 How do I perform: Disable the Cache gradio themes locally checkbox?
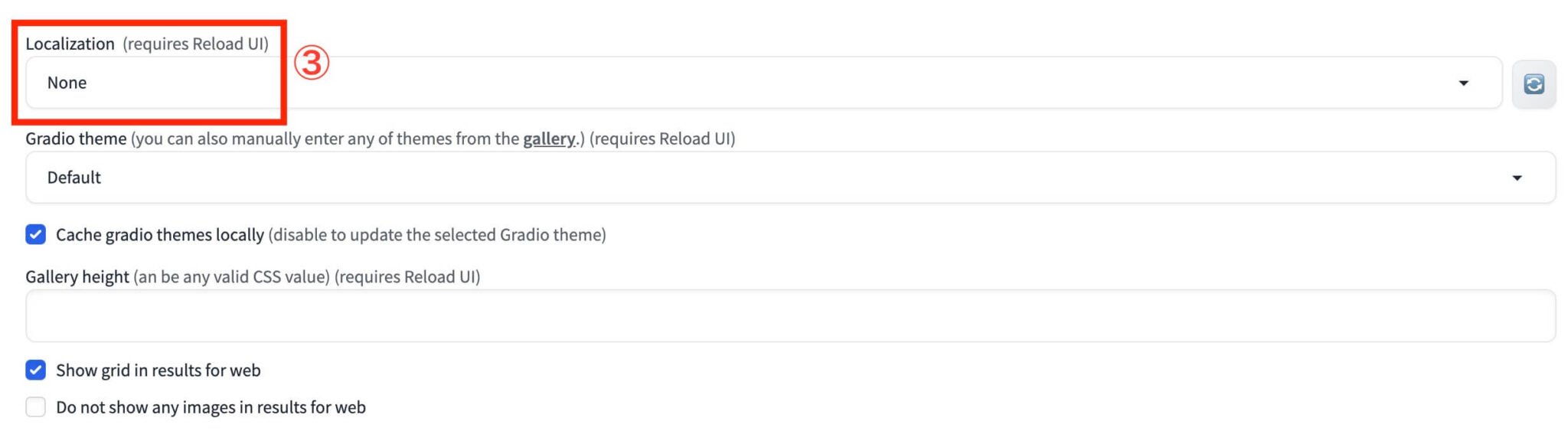tap(36, 234)
